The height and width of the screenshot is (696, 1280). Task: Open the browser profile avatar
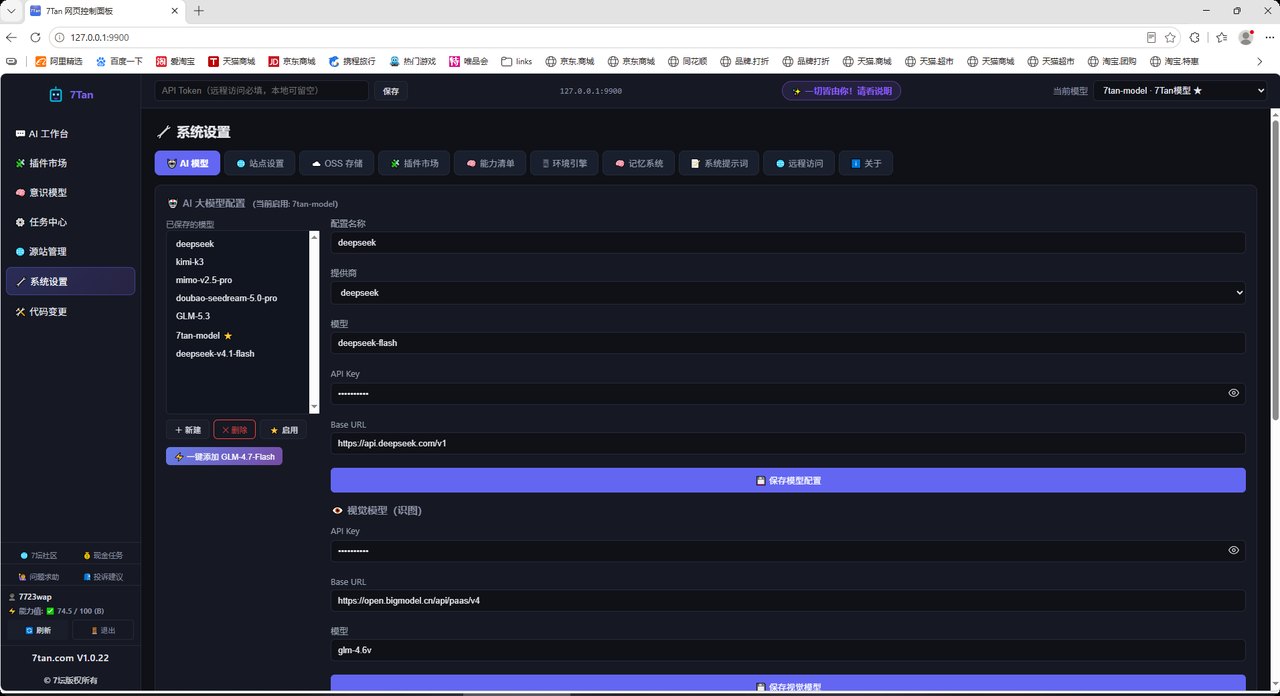tap(1246, 37)
